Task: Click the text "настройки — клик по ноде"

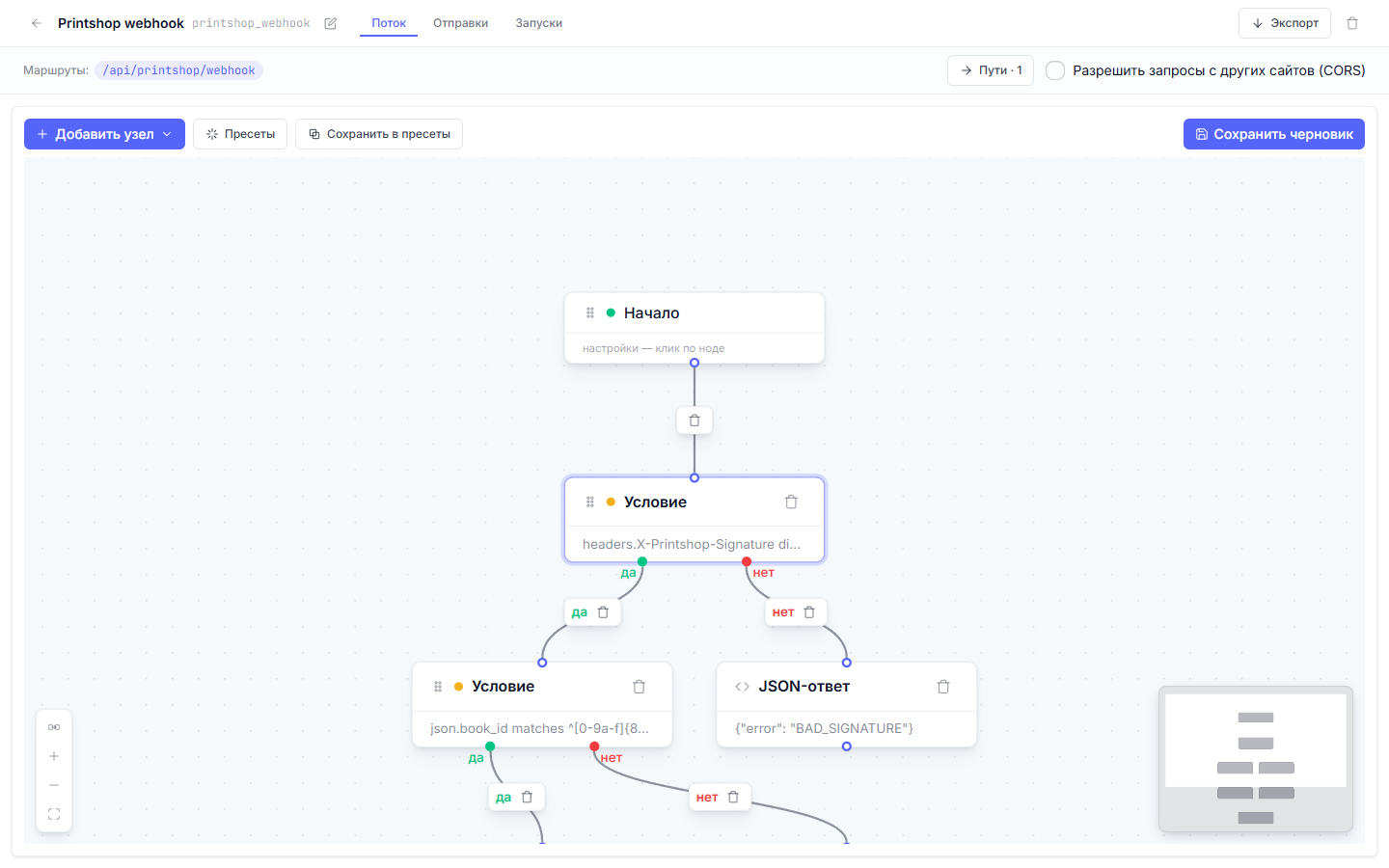Action: [654, 348]
